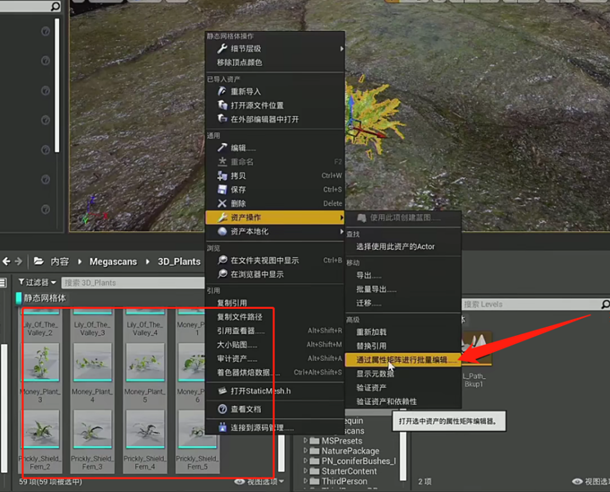Click the magnifier icon for 在文件夹视图中显示
Viewport: 610px width, 492px height.
[222, 260]
